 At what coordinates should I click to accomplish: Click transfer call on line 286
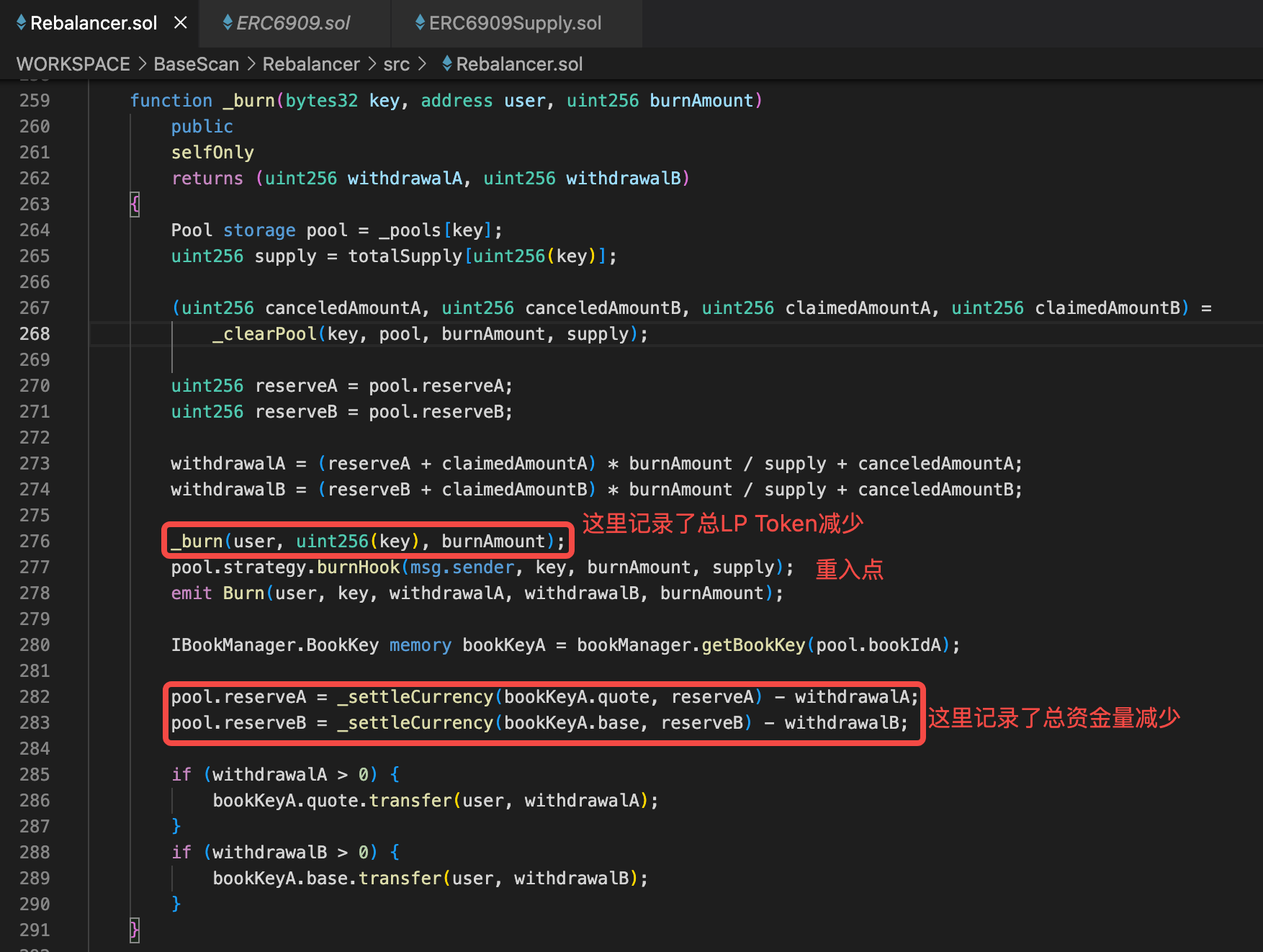coord(410,801)
